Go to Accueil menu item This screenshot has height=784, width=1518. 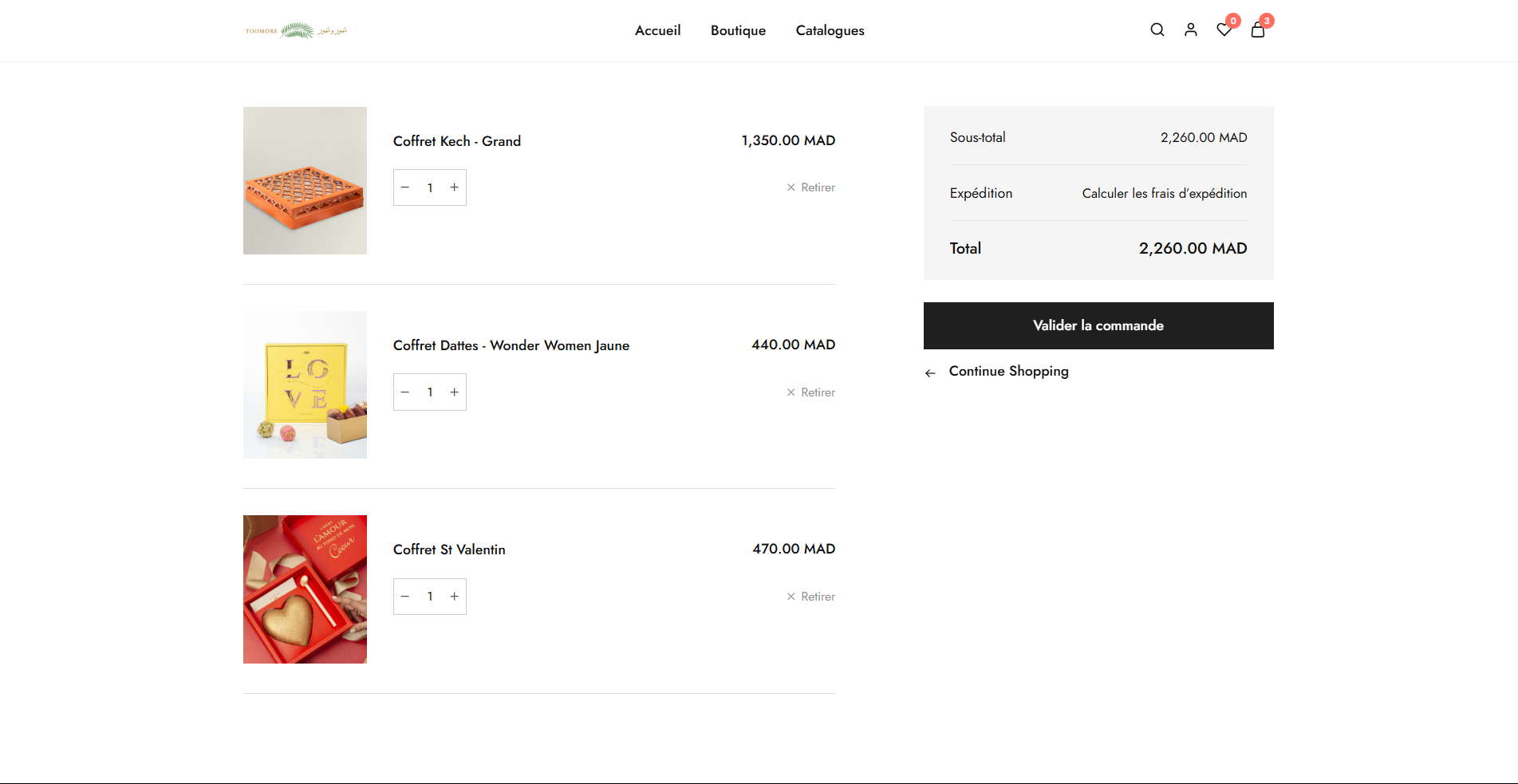[x=657, y=30]
